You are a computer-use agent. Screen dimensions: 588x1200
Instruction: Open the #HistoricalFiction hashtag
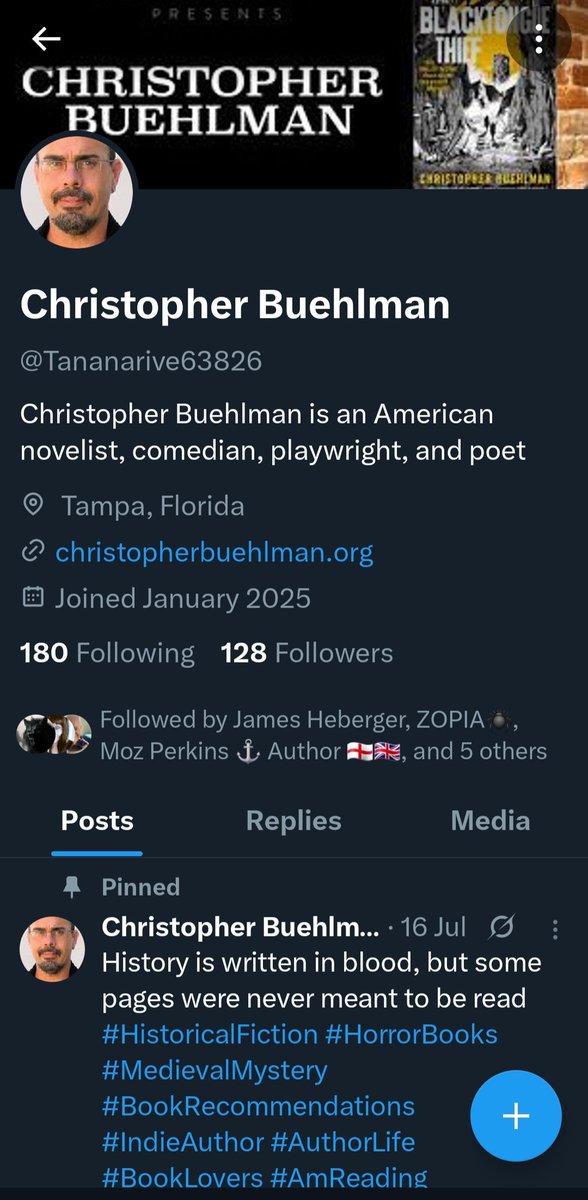(210, 1033)
